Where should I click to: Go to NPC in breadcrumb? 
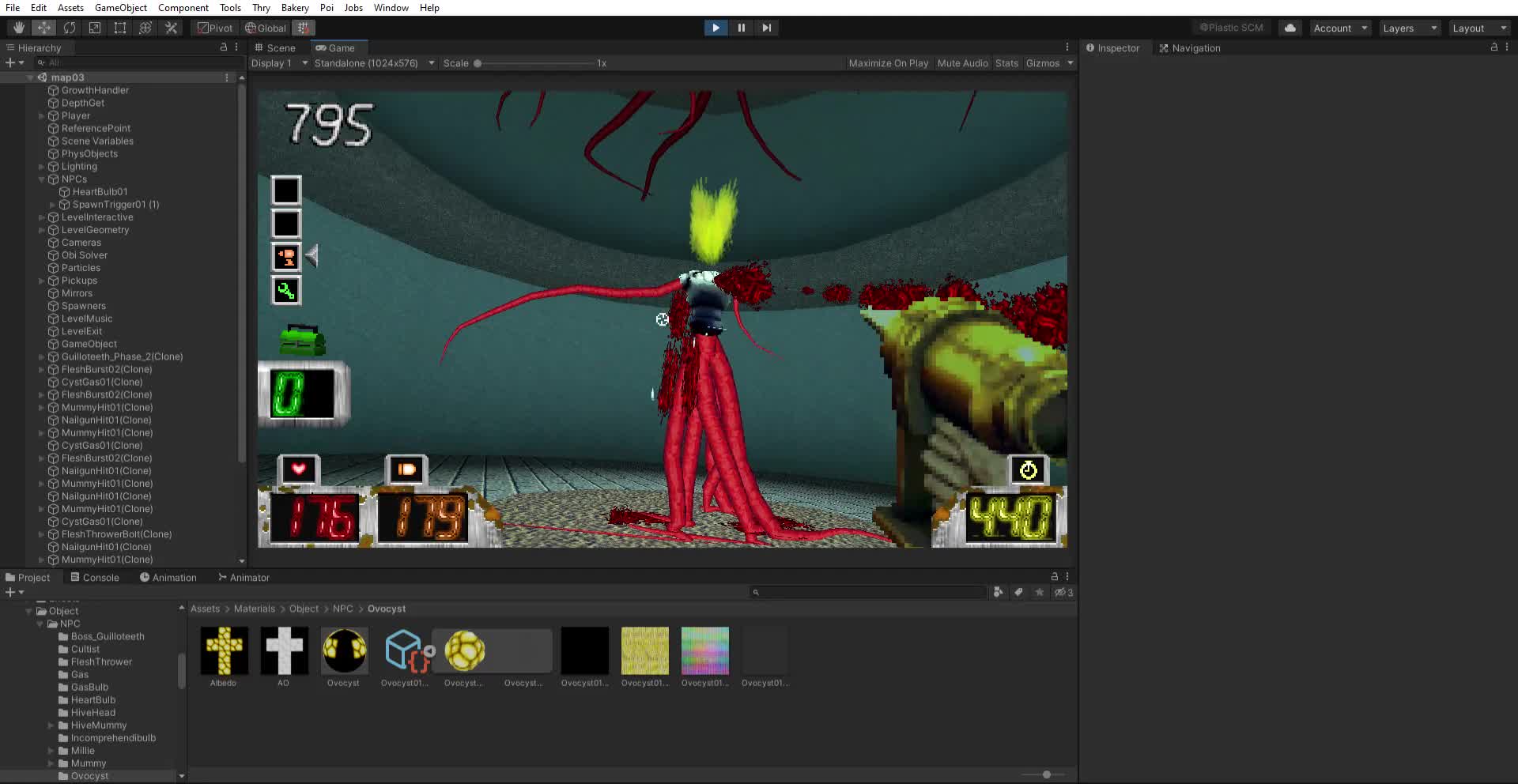[343, 609]
